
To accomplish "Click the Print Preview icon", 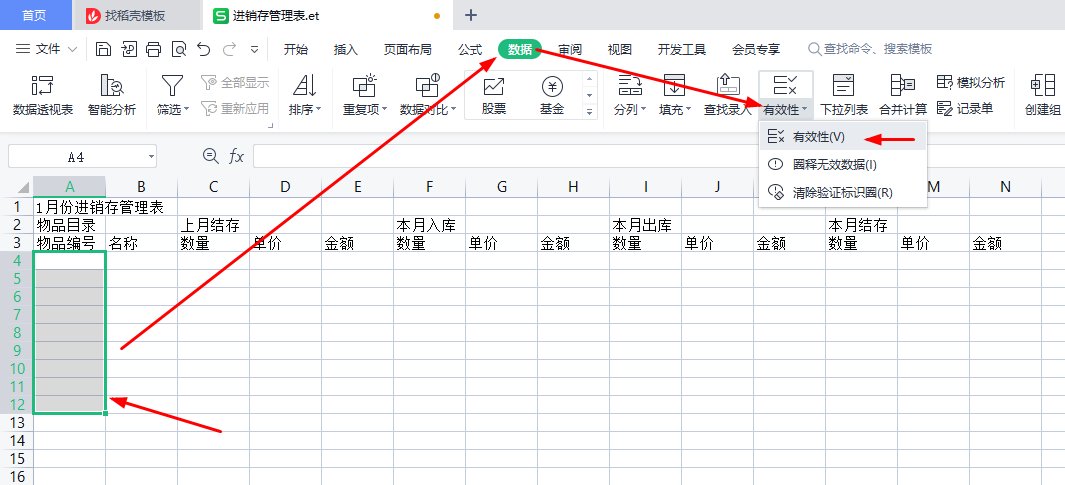I will click(179, 49).
